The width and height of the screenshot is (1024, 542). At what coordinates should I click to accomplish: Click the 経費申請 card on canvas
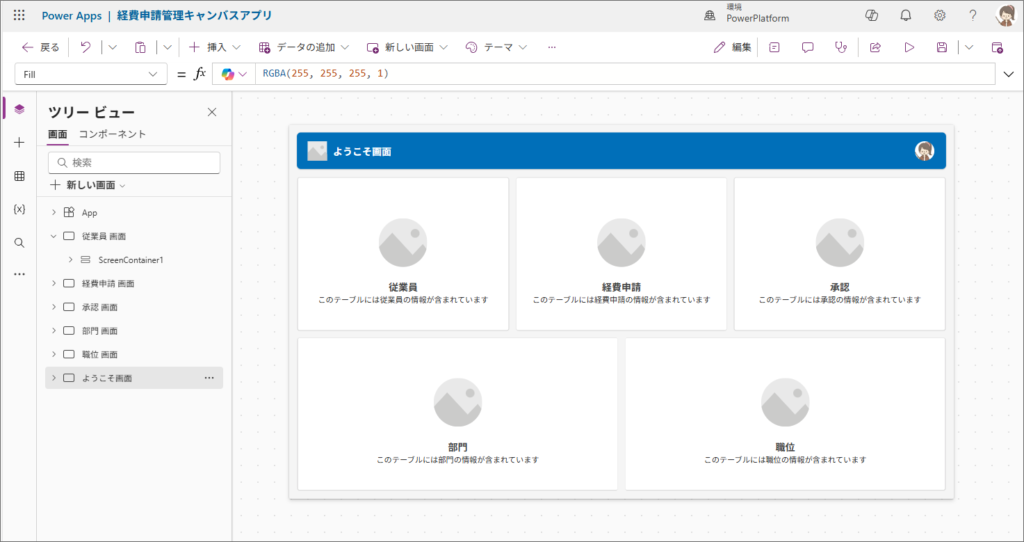click(621, 254)
